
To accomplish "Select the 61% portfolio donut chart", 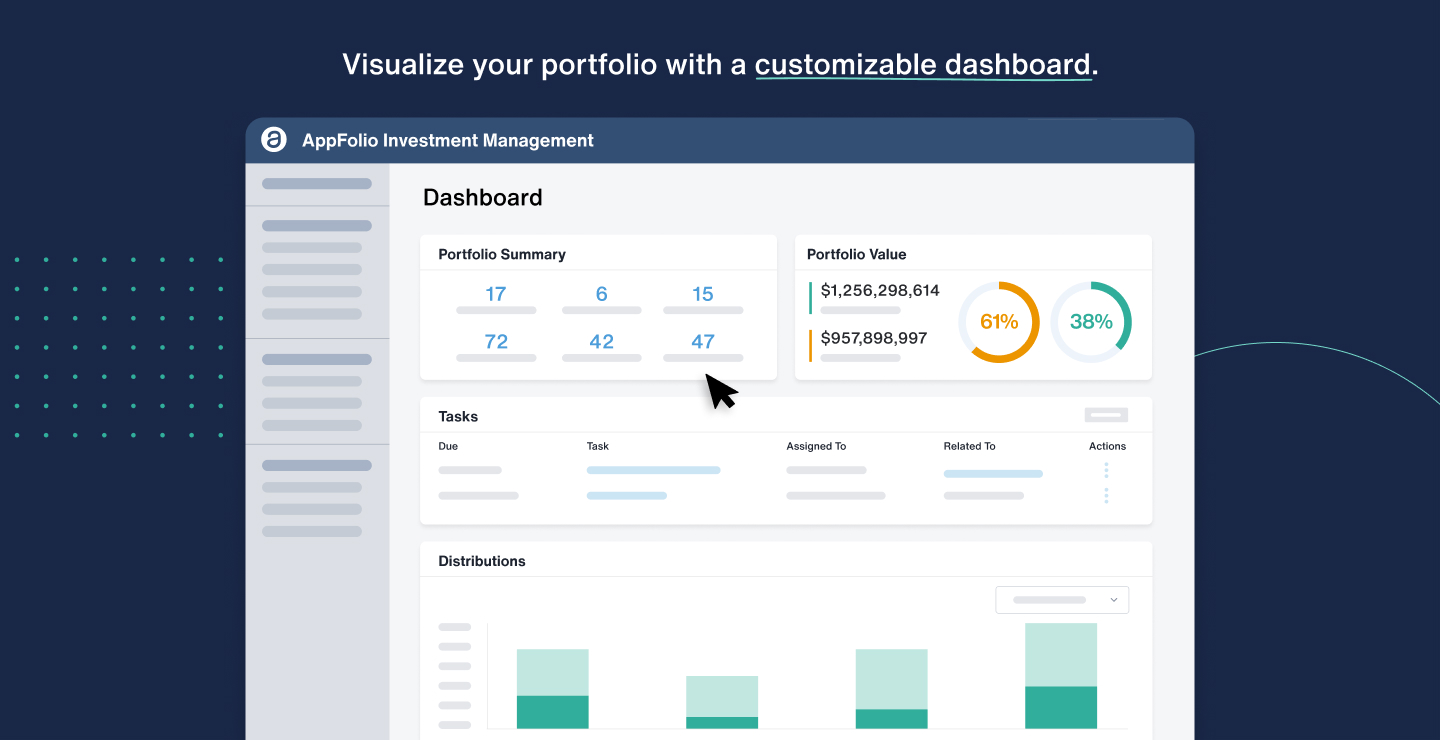I will [x=998, y=321].
